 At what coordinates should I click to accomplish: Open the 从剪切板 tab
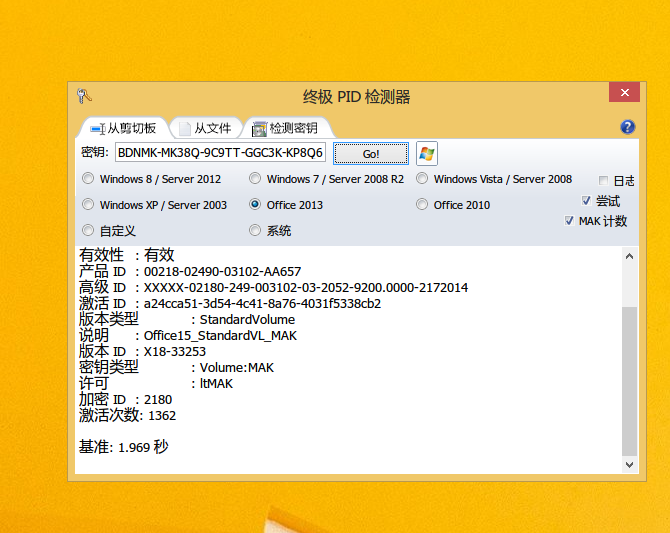coord(123,128)
